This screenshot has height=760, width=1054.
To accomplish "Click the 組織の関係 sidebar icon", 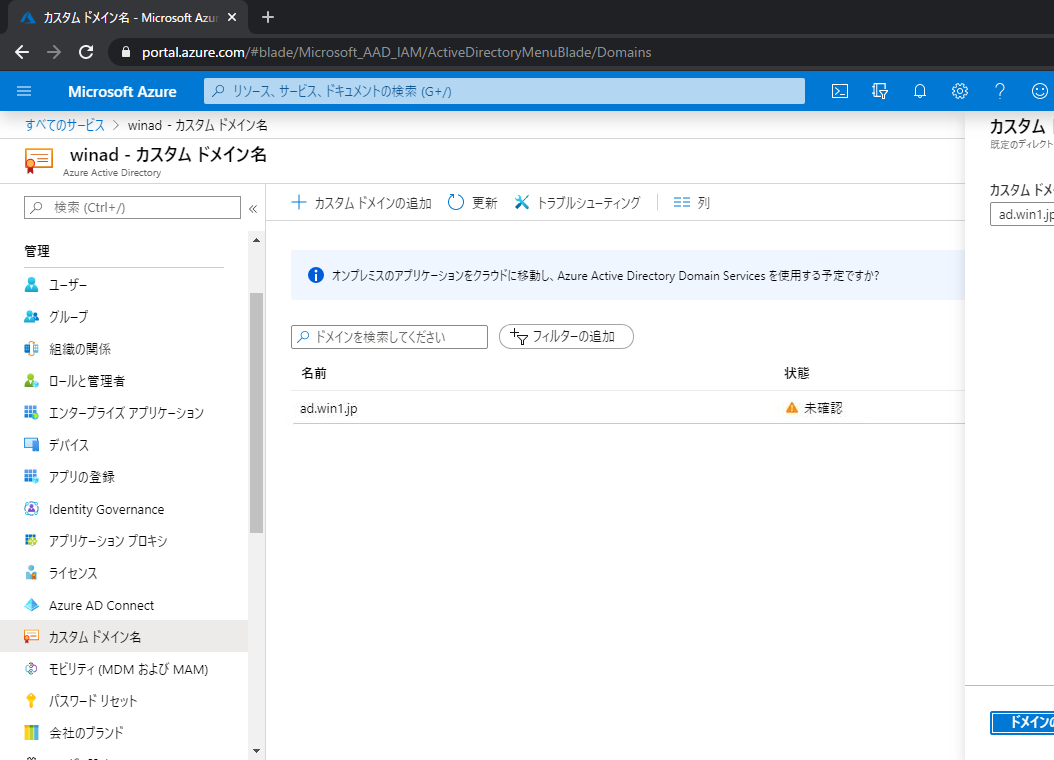I will point(32,349).
